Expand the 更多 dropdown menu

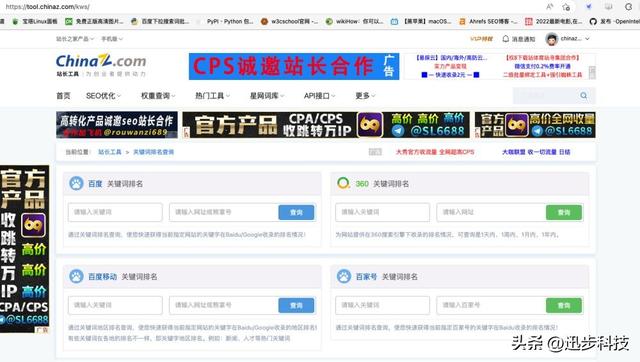(x=365, y=96)
